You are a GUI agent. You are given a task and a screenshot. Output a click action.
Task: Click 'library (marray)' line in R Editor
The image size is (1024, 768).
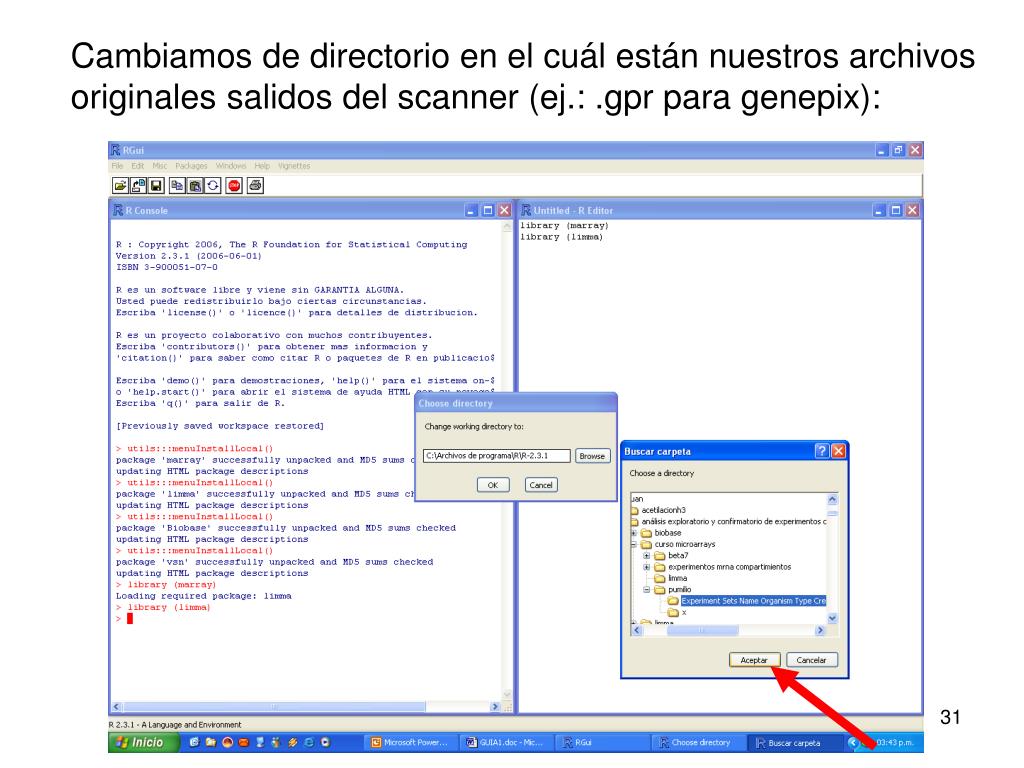[564, 226]
